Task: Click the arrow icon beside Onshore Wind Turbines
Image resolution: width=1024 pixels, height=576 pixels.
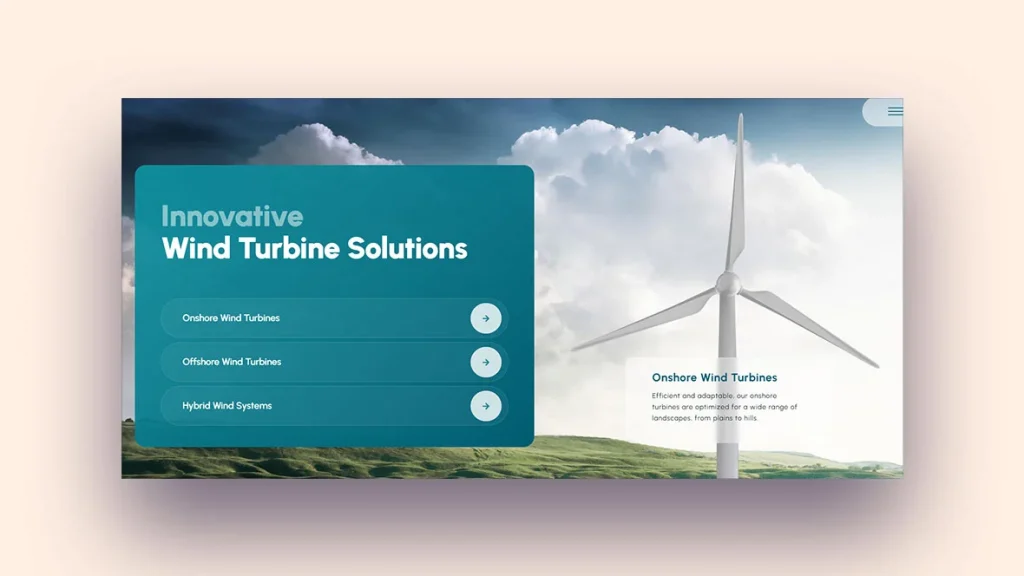Action: coord(485,318)
